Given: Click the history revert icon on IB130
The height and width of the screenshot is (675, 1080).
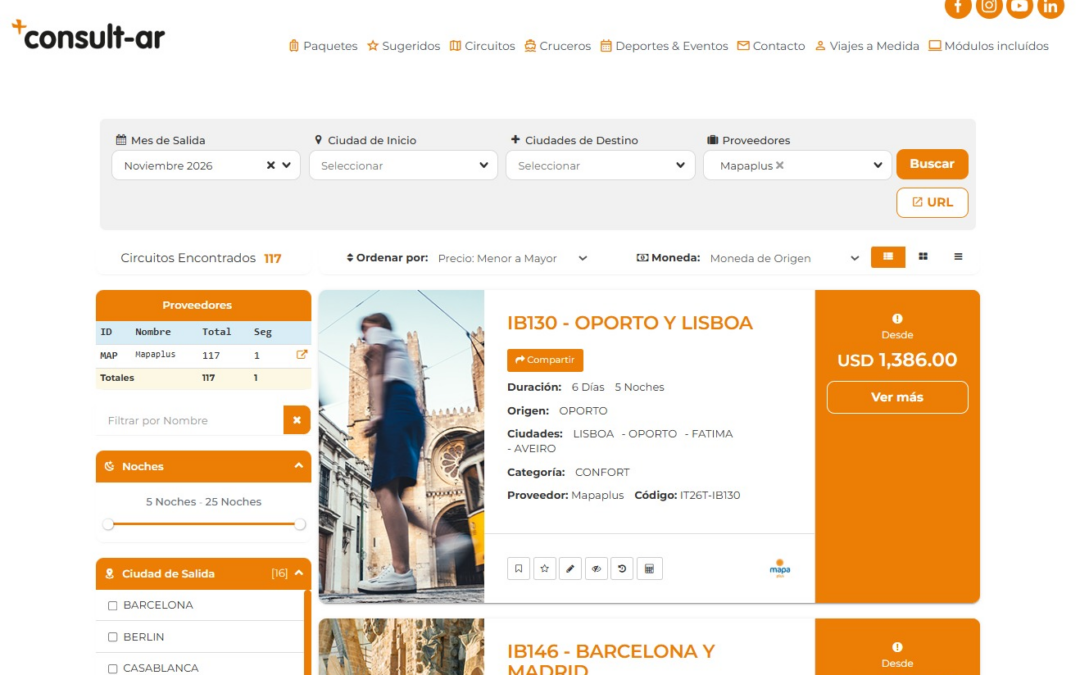Looking at the screenshot, I should pos(622,569).
